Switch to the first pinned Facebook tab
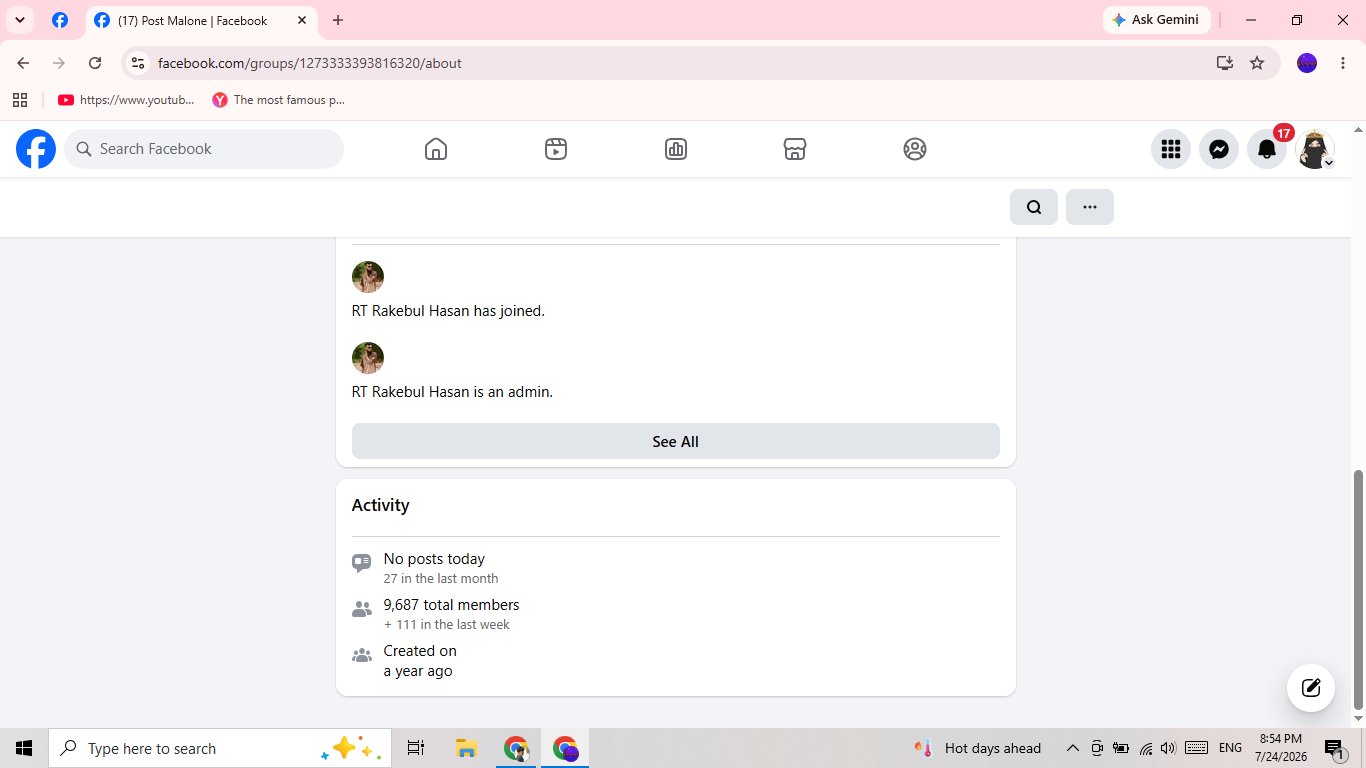1366x768 pixels. (x=60, y=20)
